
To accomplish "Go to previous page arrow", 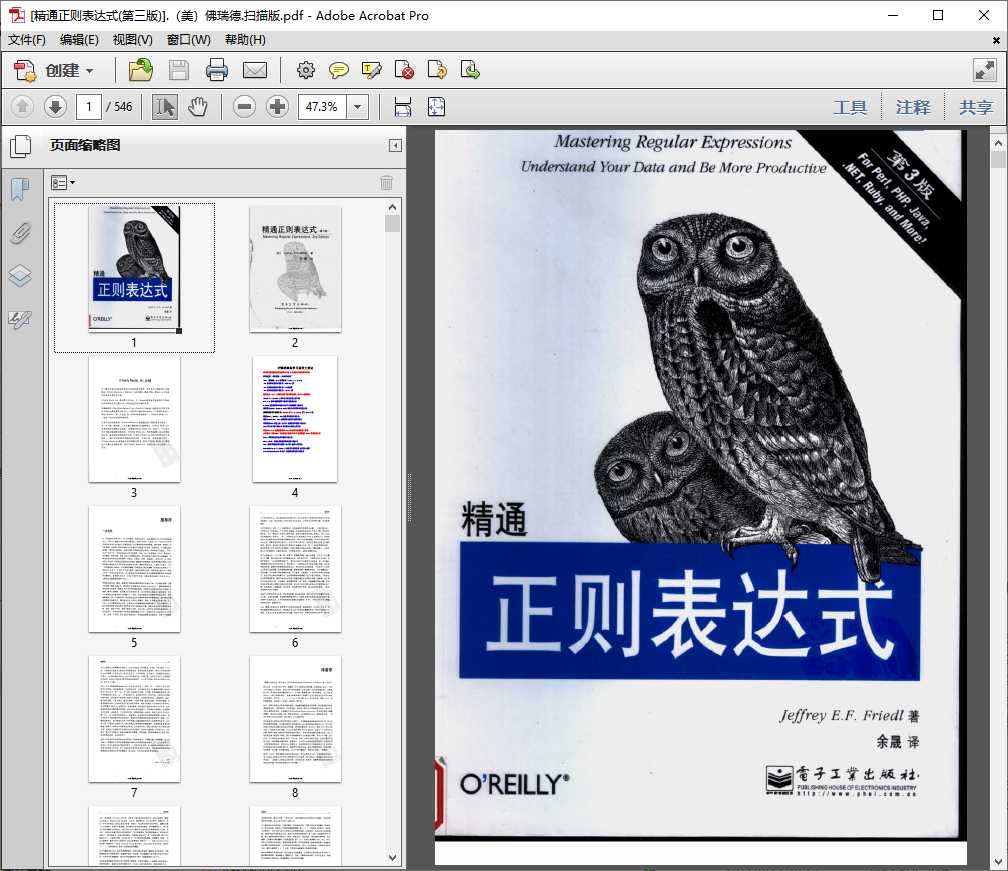I will tap(22, 107).
